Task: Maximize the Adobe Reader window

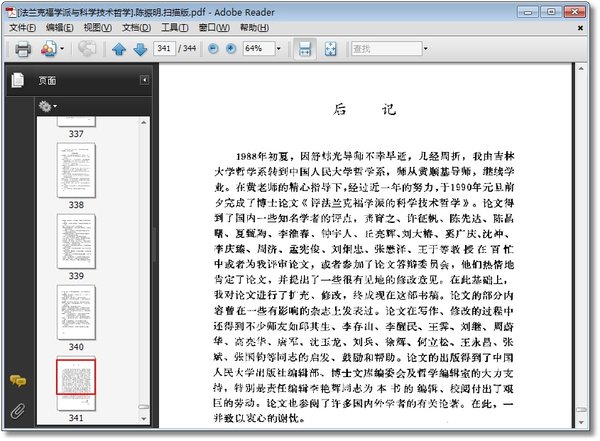Action: [551, 12]
